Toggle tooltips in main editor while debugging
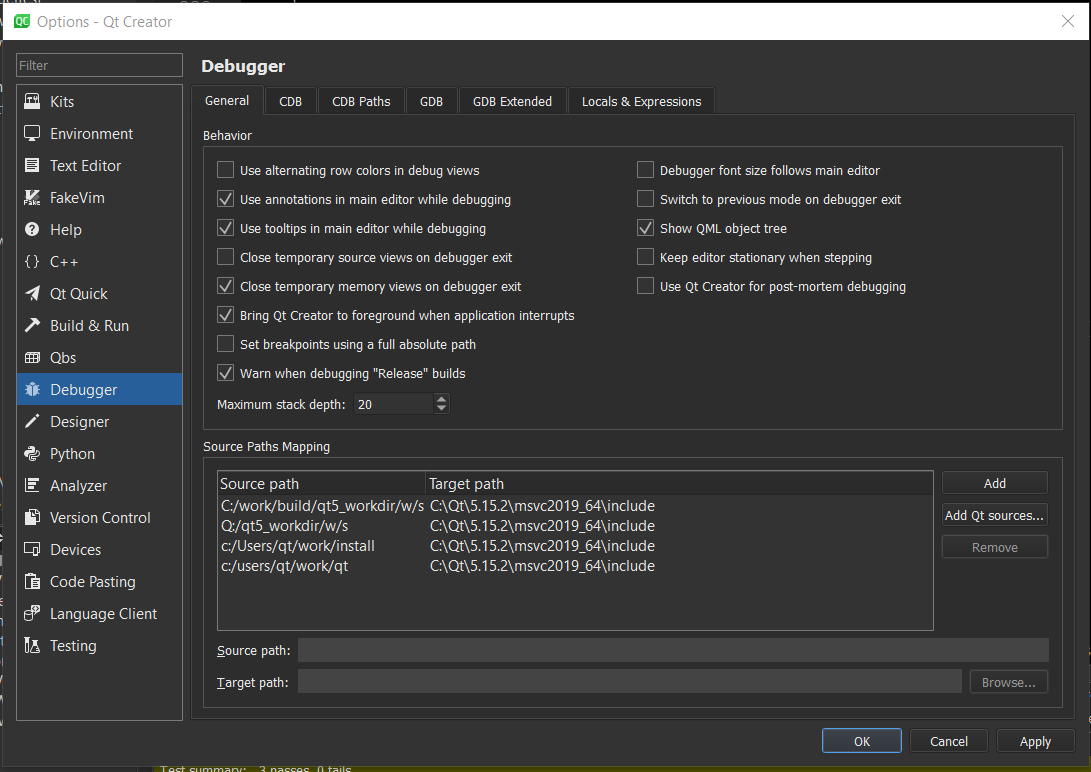 225,228
